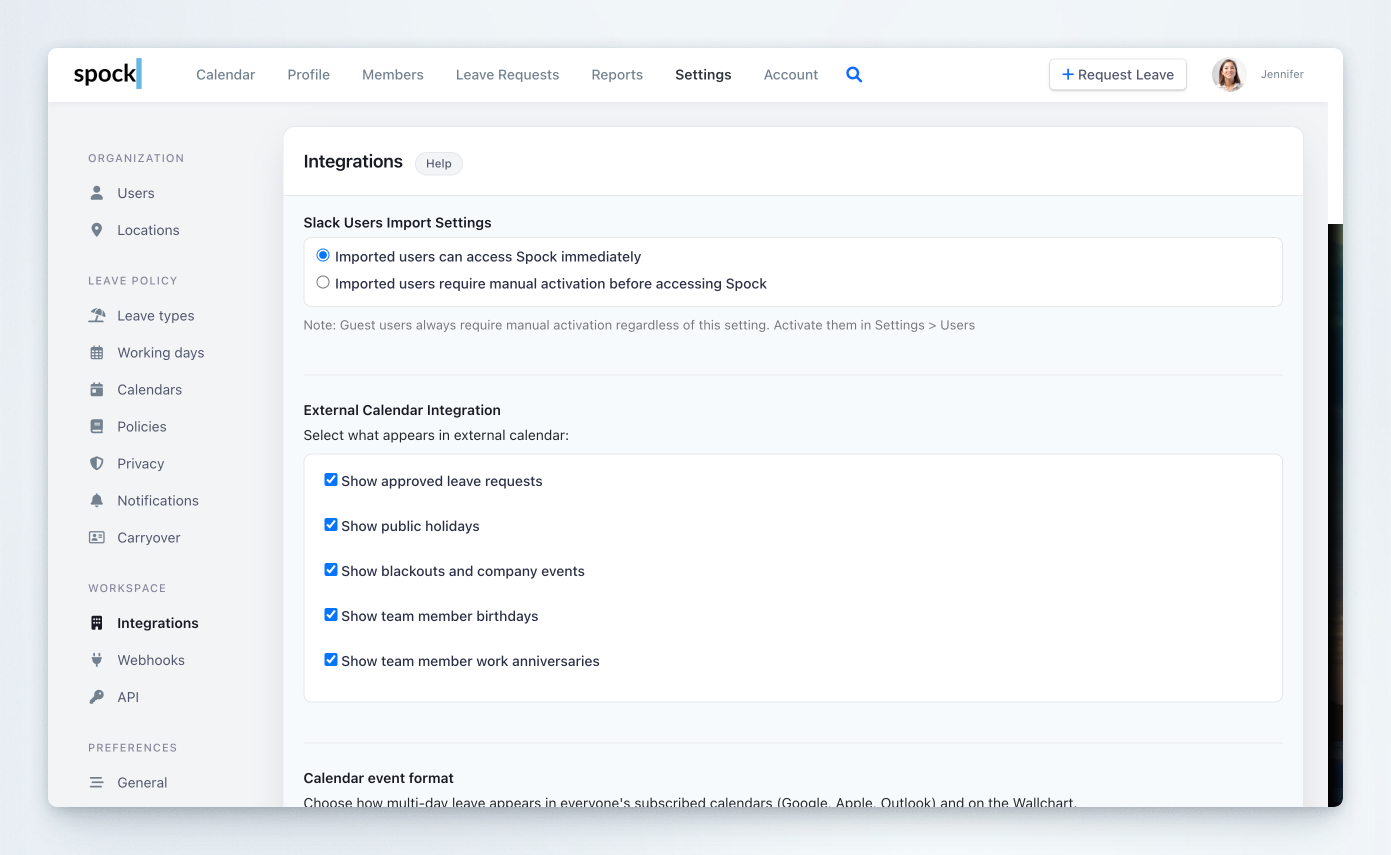
Task: Open Privacy settings in sidebar
Action: [x=141, y=464]
